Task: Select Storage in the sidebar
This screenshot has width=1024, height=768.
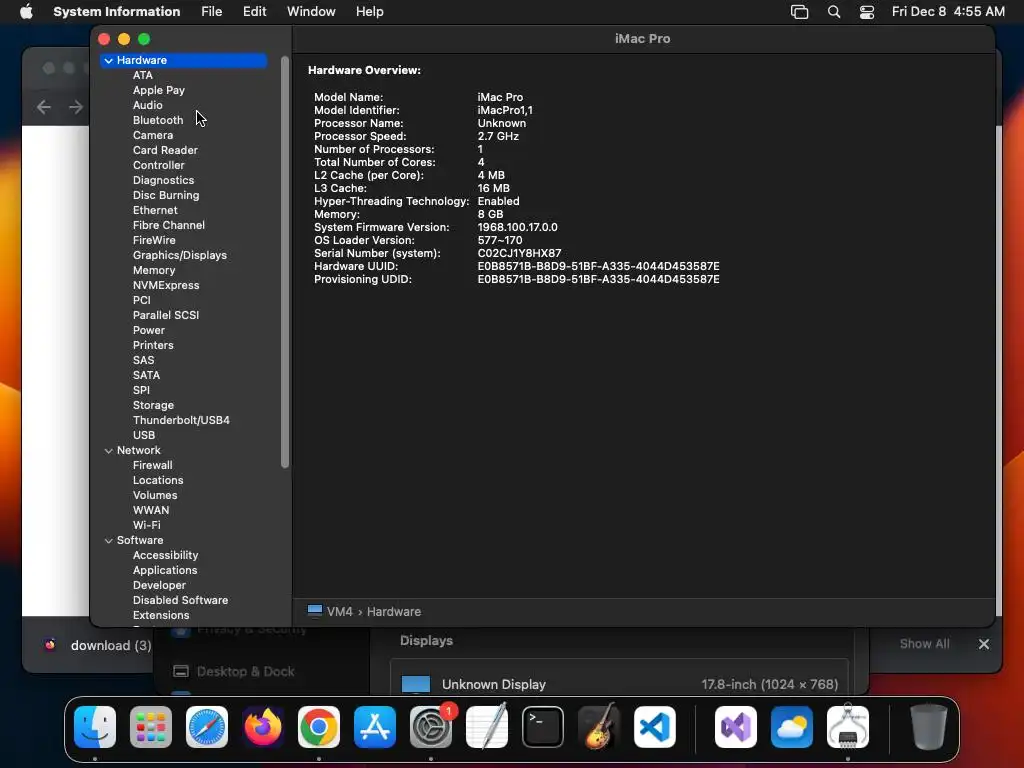Action: [153, 406]
